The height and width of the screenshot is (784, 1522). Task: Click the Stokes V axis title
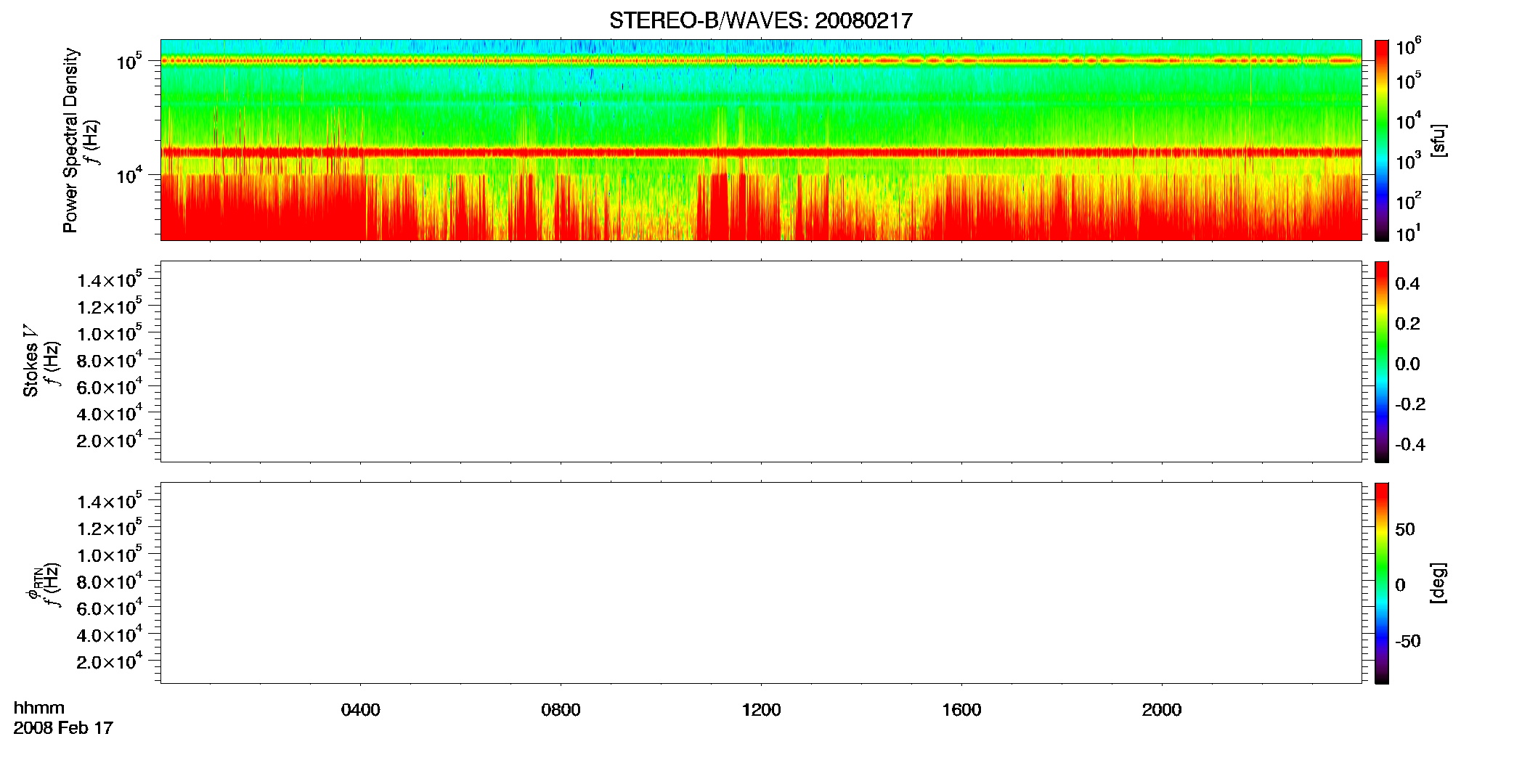pos(30,361)
